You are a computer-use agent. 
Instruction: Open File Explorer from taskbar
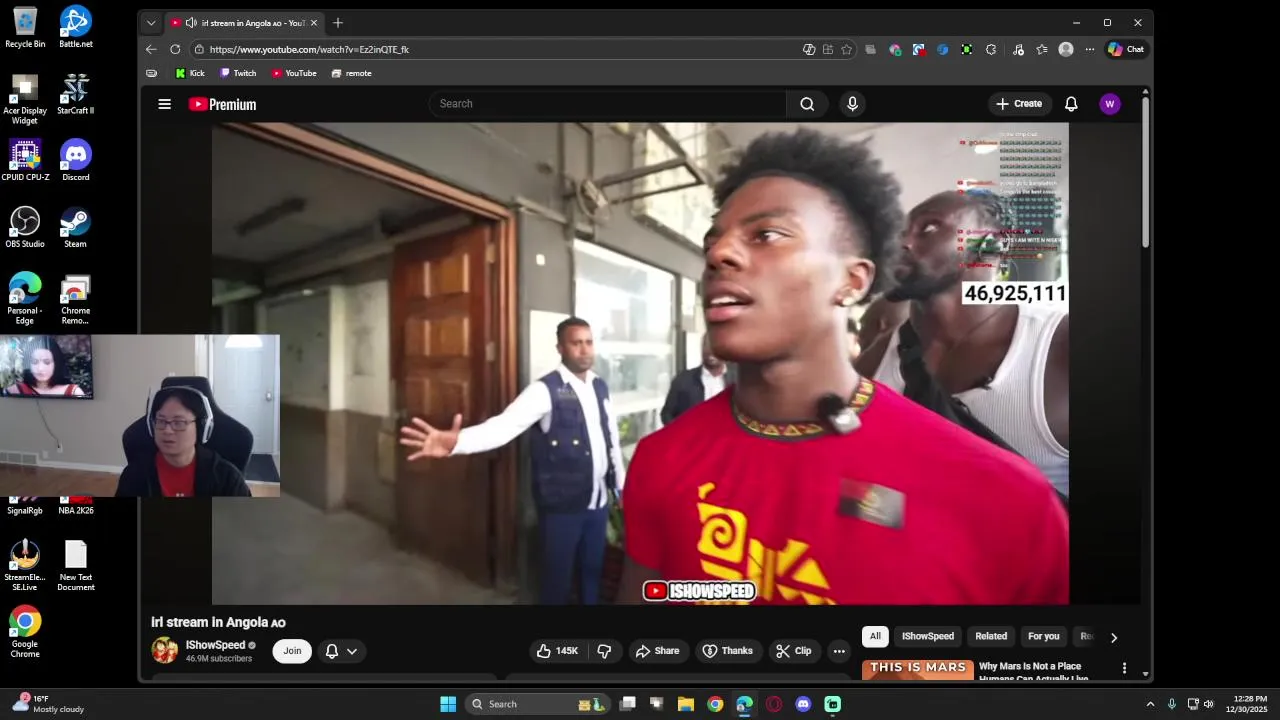[686, 704]
